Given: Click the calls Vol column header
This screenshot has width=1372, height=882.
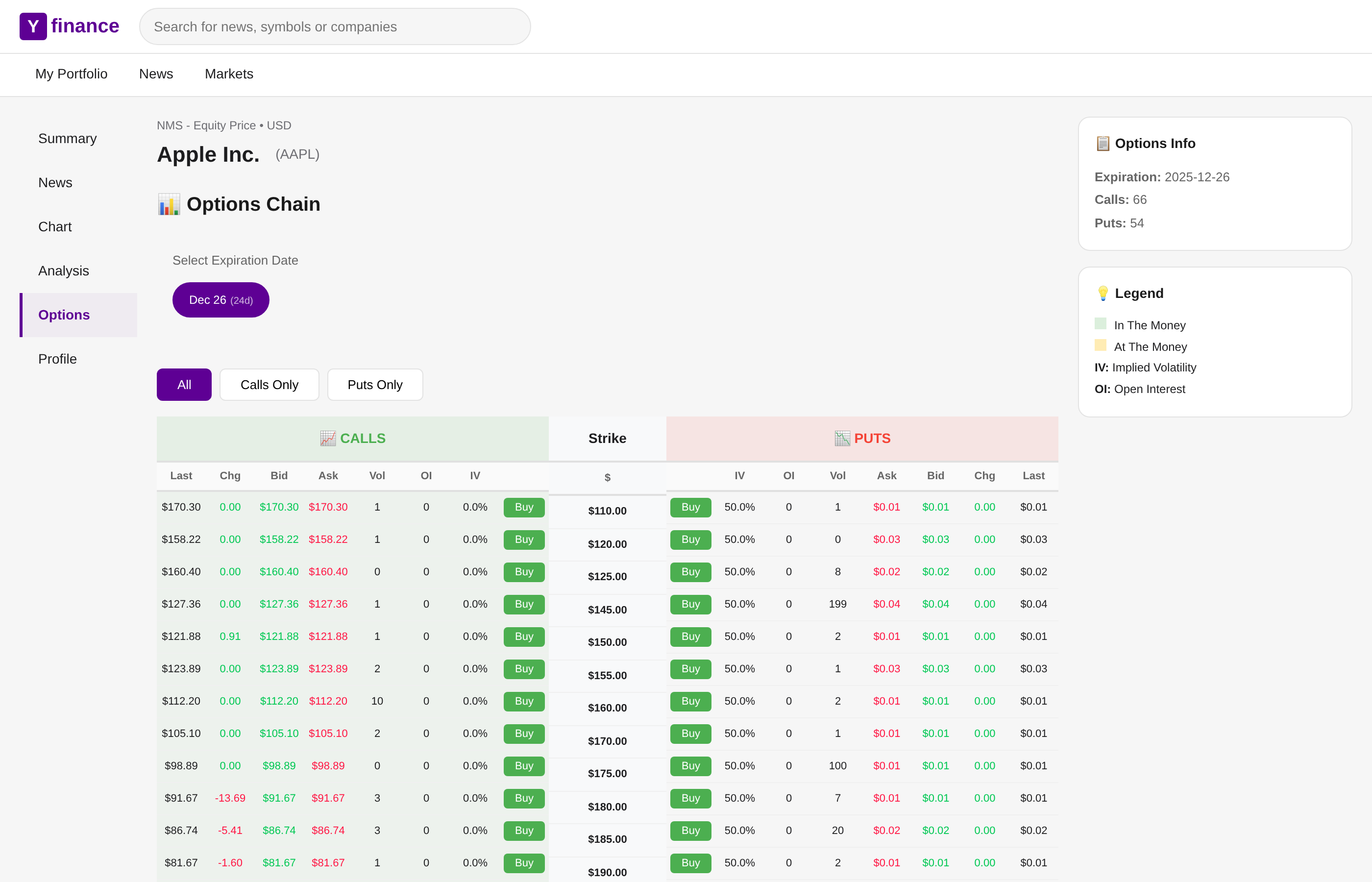Looking at the screenshot, I should (x=377, y=476).
